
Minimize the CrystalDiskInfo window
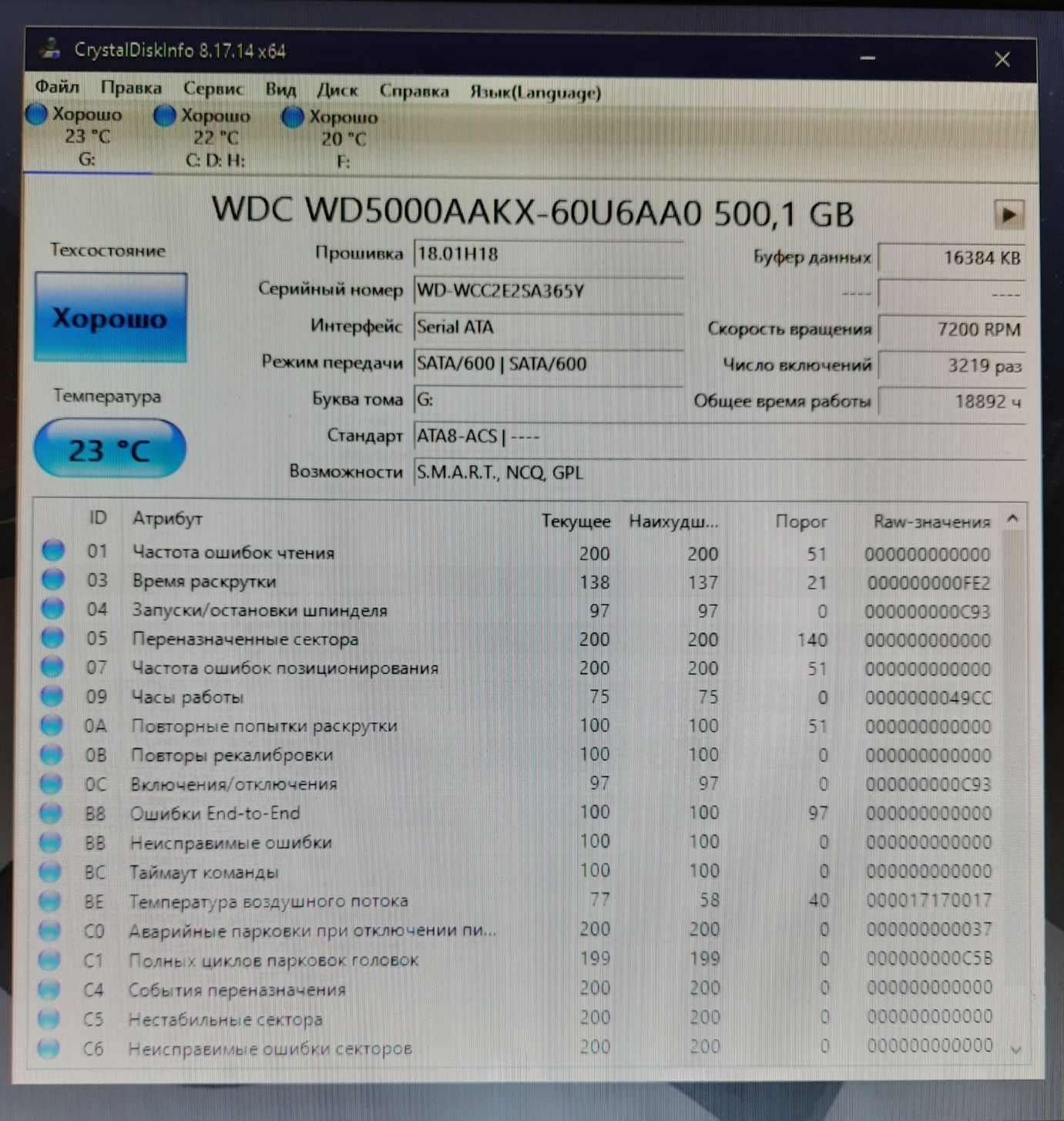pos(868,58)
